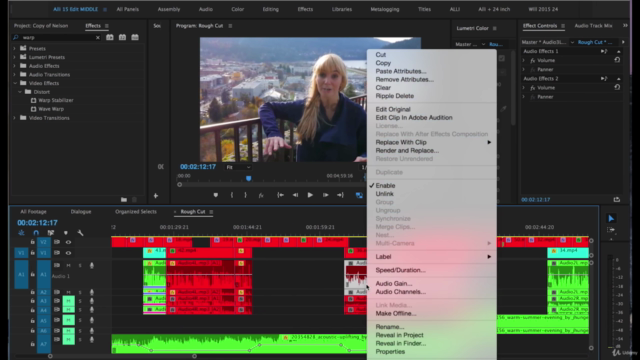The width and height of the screenshot is (640, 360).
Task: Choose Ripple Delete from context menu
Action: pyautogui.click(x=395, y=96)
